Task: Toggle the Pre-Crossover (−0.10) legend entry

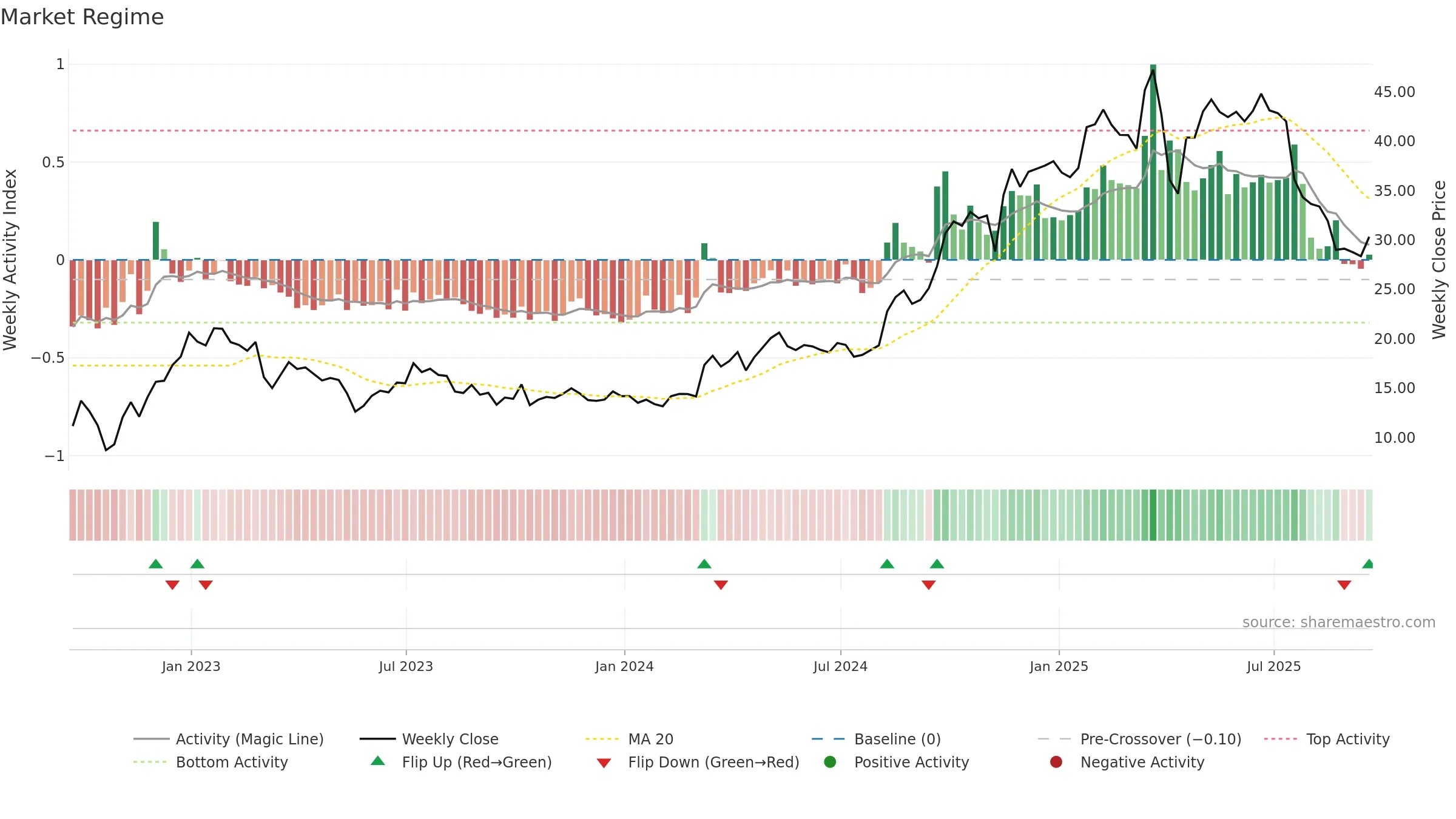Action: pos(1140,739)
